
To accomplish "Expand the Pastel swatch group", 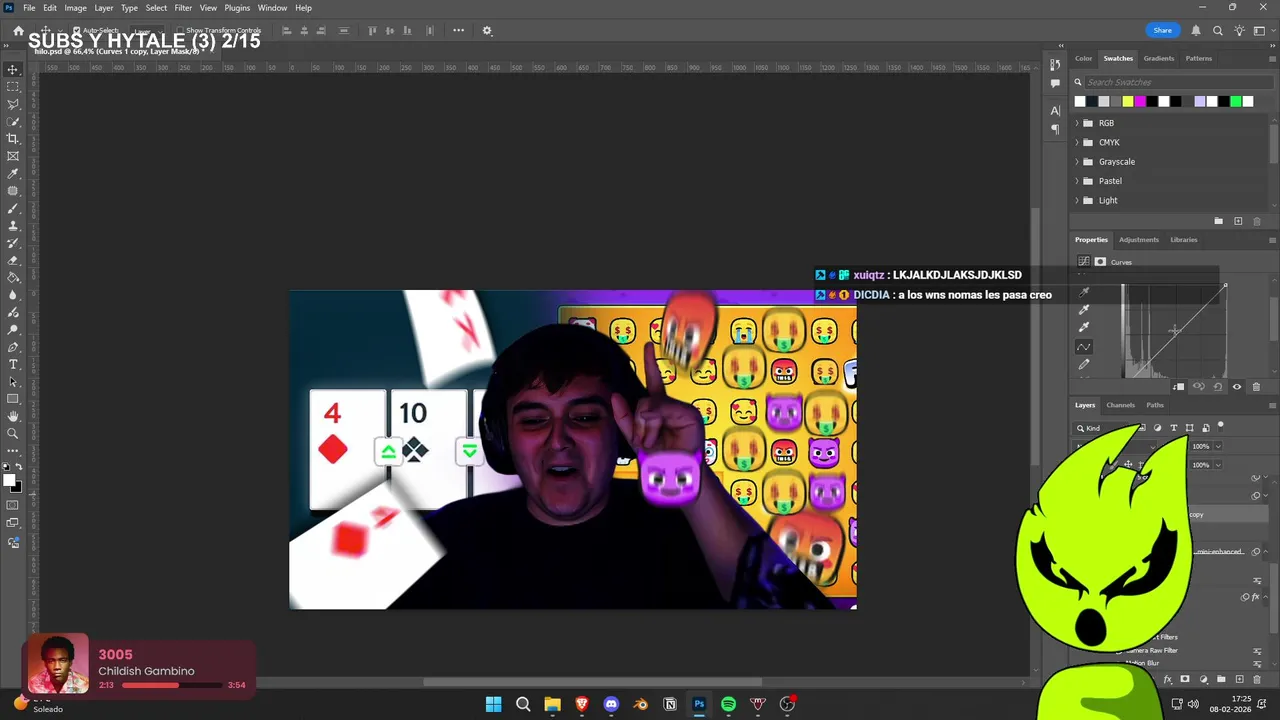I will [1077, 181].
